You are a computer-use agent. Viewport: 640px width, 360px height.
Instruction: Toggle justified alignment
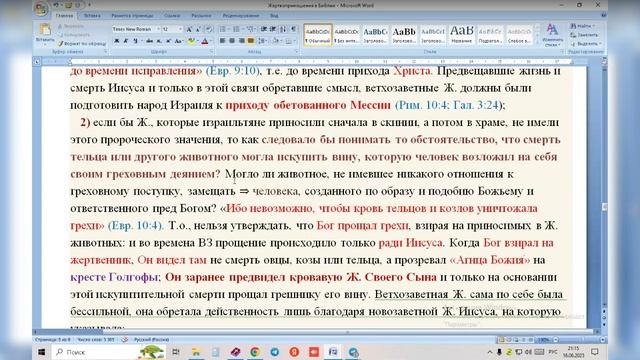click(x=251, y=41)
